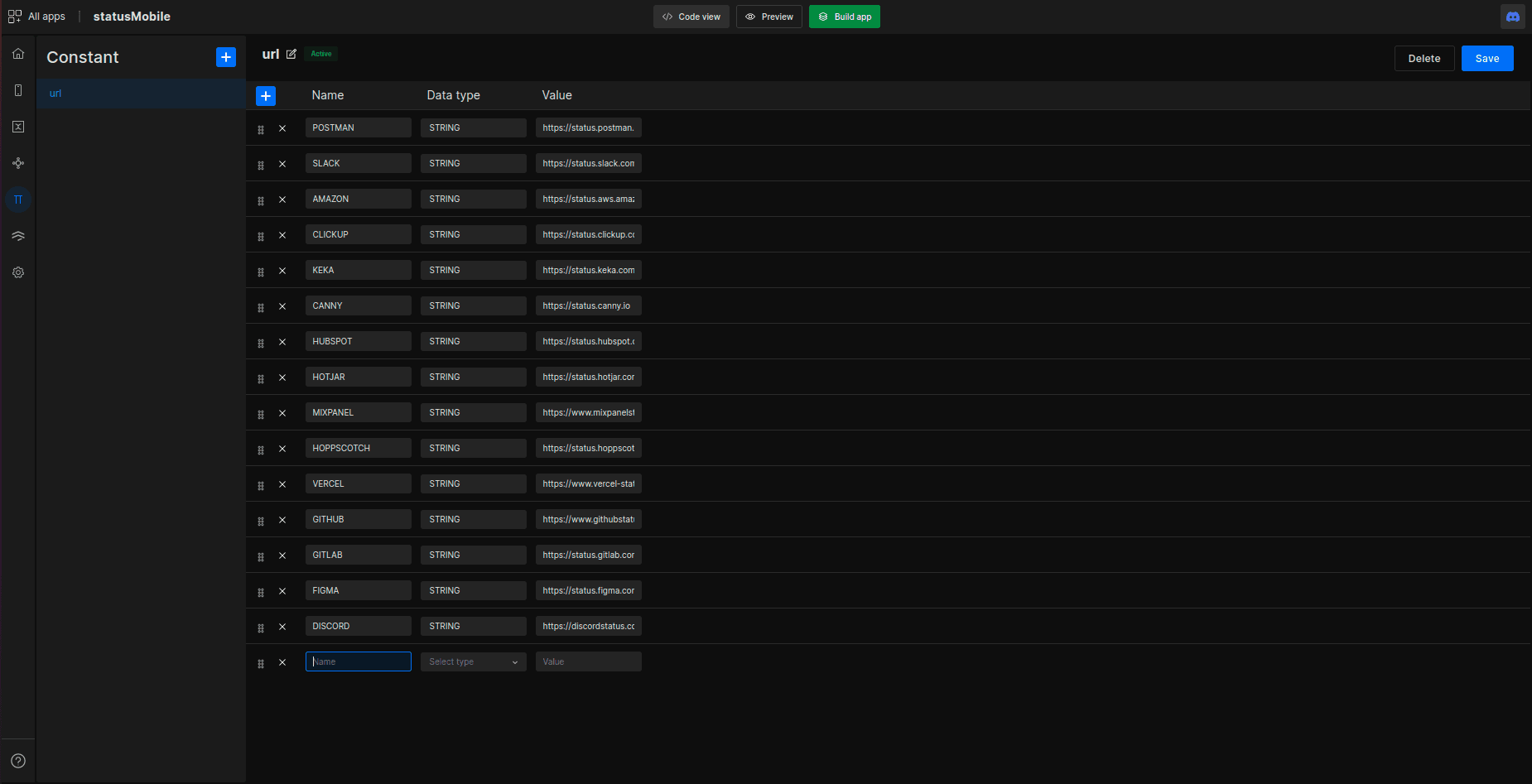This screenshot has width=1532, height=784.
Task: Switch to Code view
Action: (x=691, y=17)
